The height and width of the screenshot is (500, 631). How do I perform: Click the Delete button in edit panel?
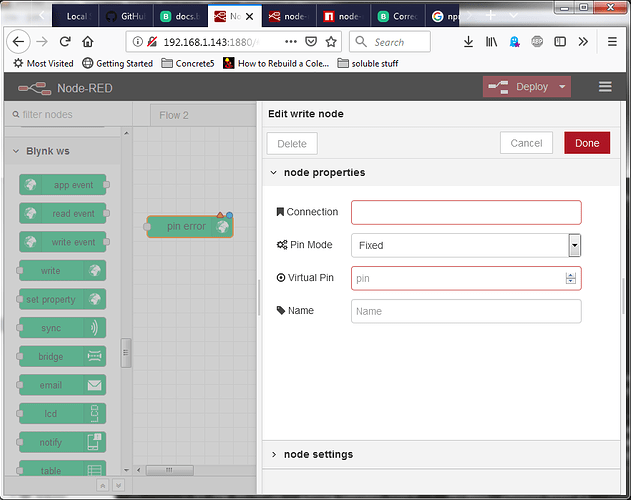click(292, 143)
